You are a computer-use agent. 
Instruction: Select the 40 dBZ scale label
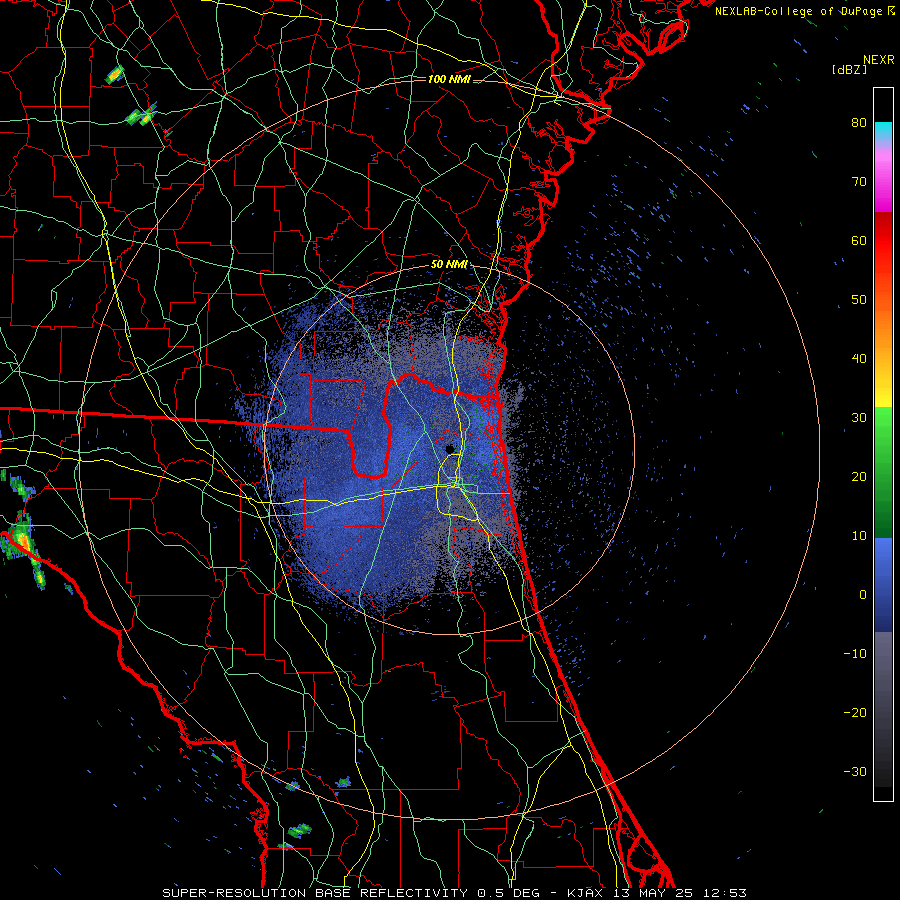coord(859,359)
